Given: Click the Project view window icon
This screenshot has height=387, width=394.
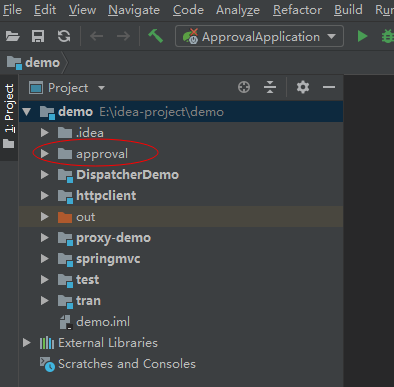Looking at the screenshot, I should coord(36,88).
